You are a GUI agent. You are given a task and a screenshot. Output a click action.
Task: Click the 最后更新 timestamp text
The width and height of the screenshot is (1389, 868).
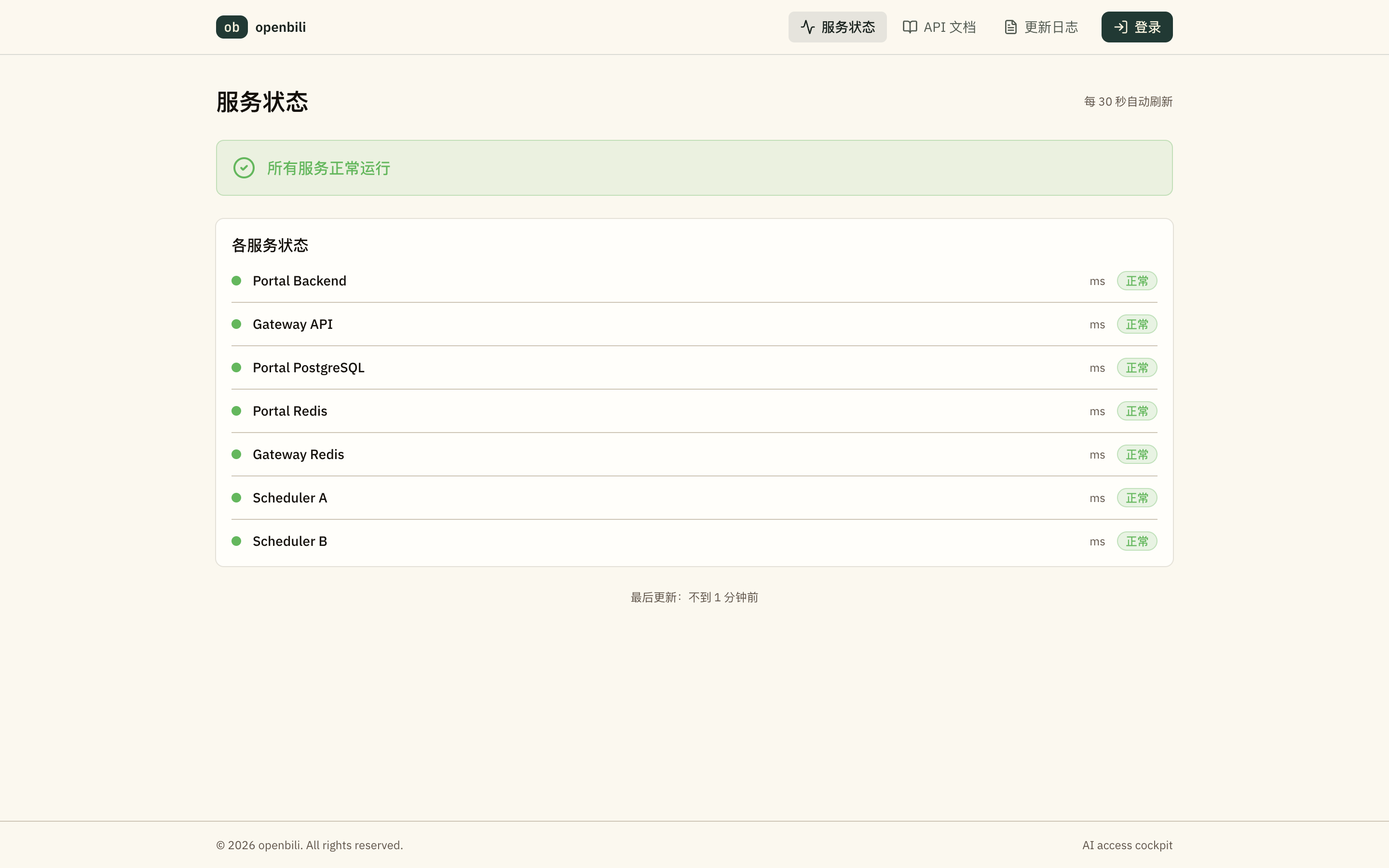[694, 597]
